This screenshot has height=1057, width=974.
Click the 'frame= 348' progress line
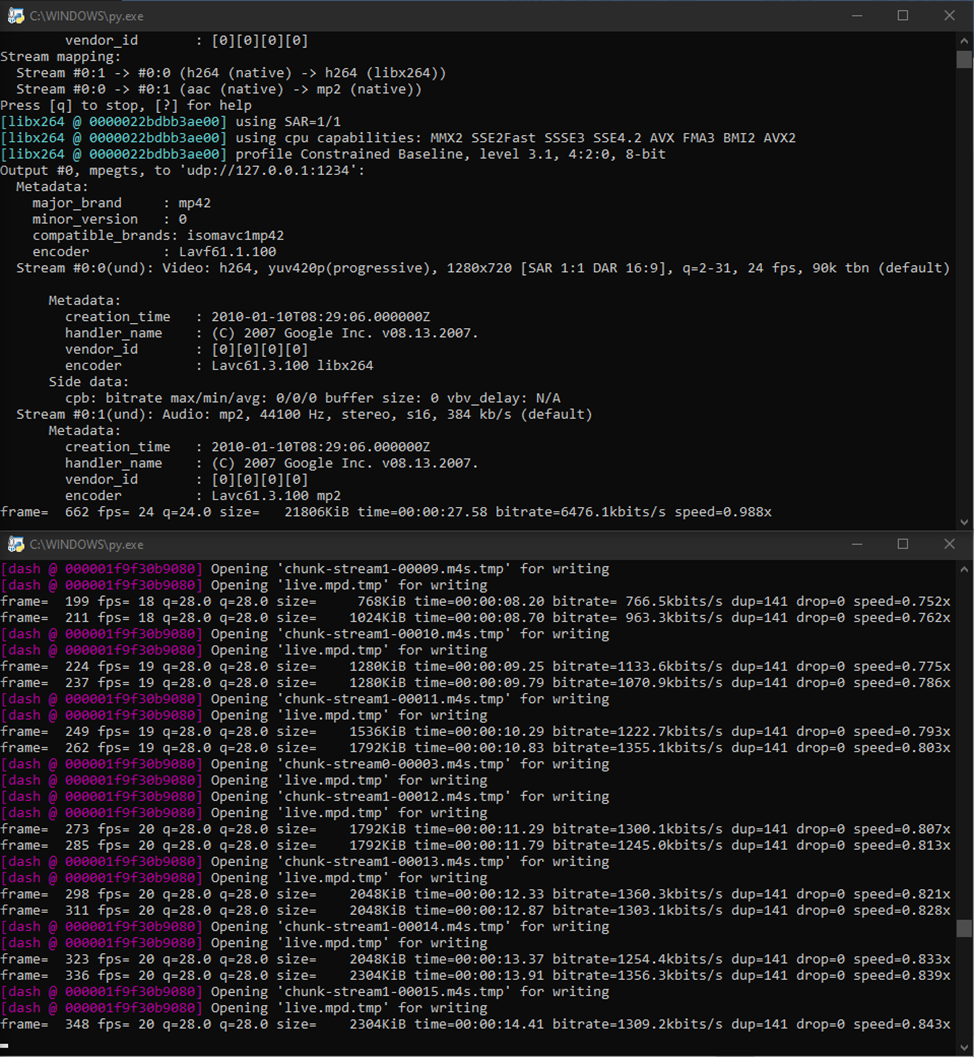tap(475, 1024)
